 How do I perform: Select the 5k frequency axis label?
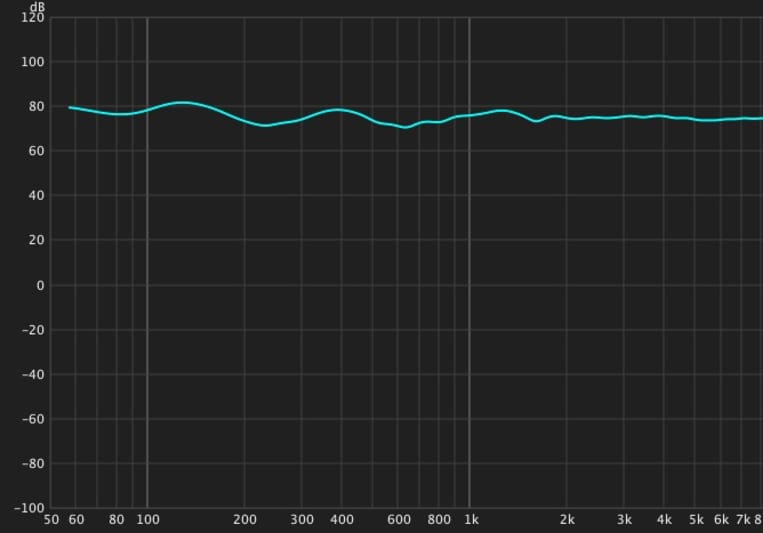click(696, 520)
